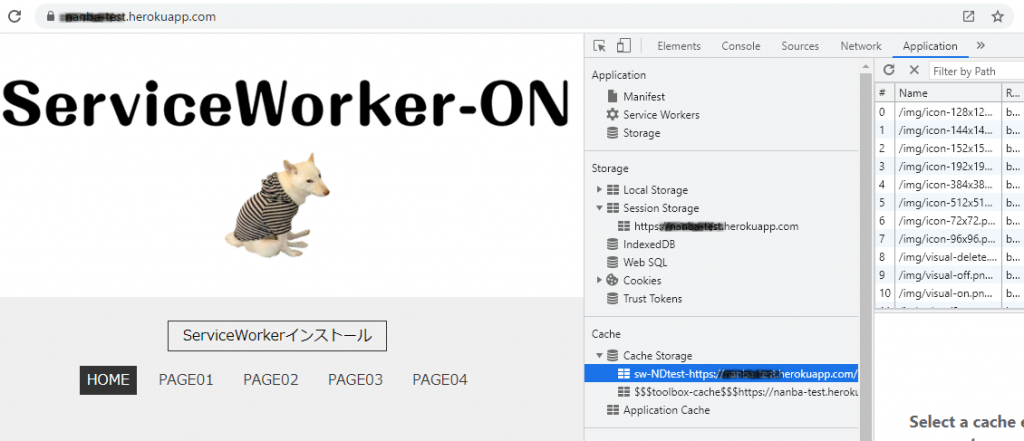Select row /img/icon-192x19...
This screenshot has width=1024, height=441.
point(949,167)
